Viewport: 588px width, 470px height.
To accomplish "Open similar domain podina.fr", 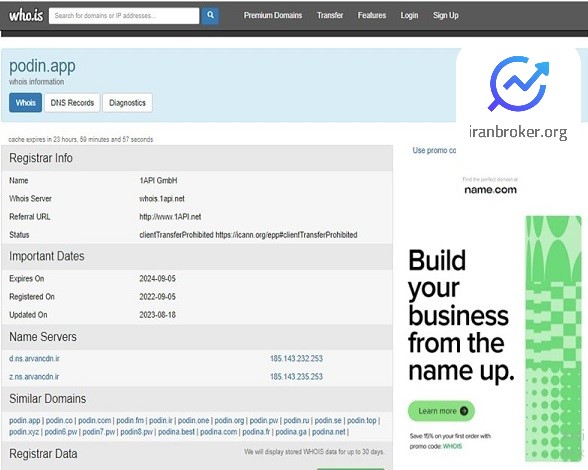I will [x=256, y=432].
